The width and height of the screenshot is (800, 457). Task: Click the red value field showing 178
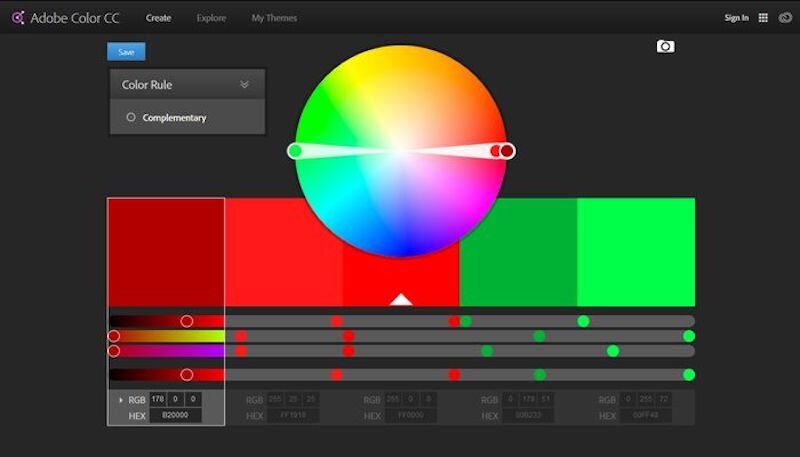(x=158, y=399)
